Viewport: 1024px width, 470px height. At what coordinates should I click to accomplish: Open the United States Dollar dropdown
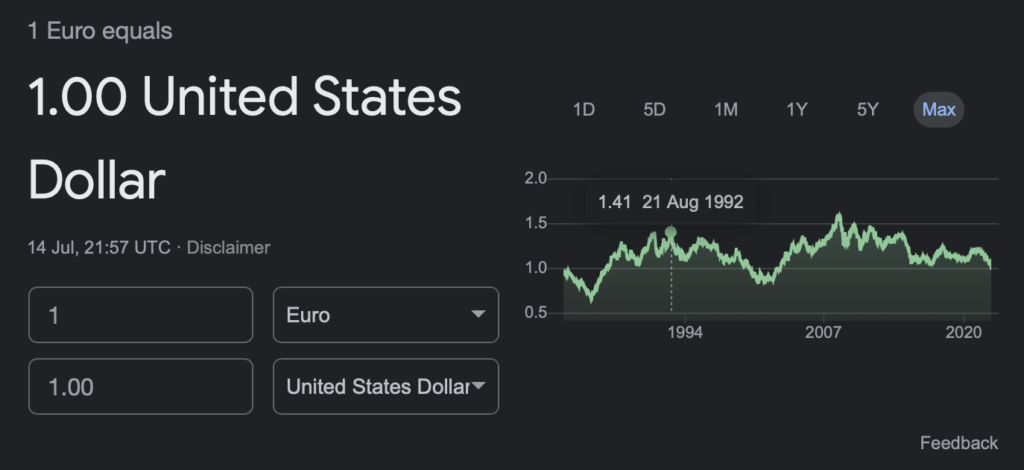point(386,386)
